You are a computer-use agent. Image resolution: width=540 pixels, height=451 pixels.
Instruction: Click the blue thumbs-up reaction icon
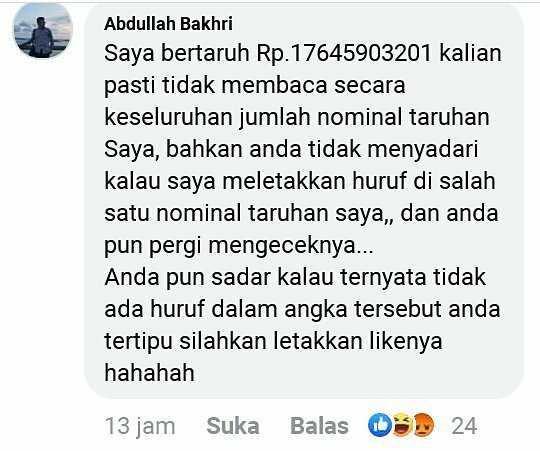pos(380,425)
